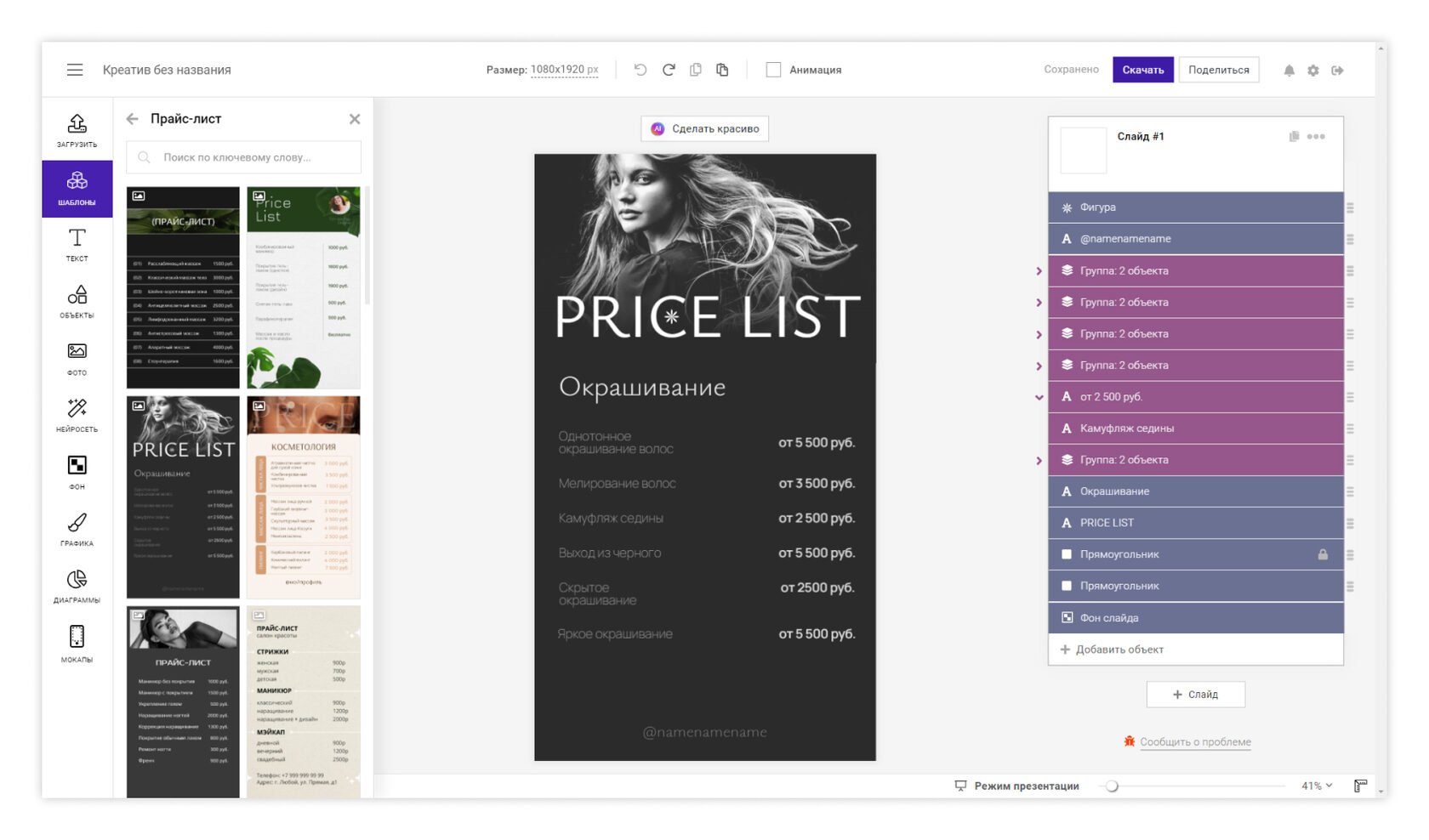Viewport: 1429px width, 840px height.
Task: Enable the Анимация checkbox
Action: 773,70
